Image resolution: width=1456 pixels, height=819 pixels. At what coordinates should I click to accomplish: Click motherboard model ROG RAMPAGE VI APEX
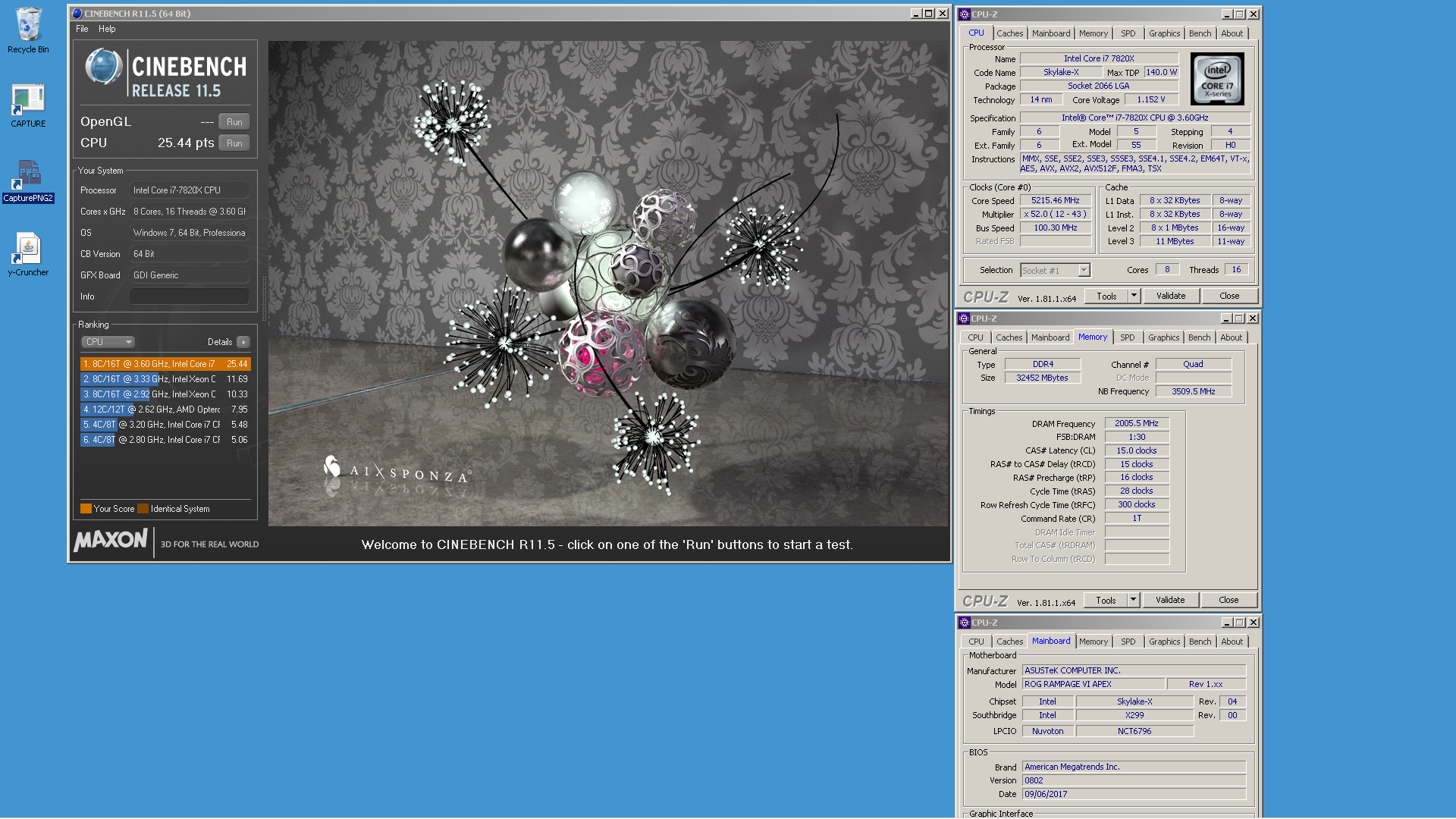pyautogui.click(x=1094, y=685)
